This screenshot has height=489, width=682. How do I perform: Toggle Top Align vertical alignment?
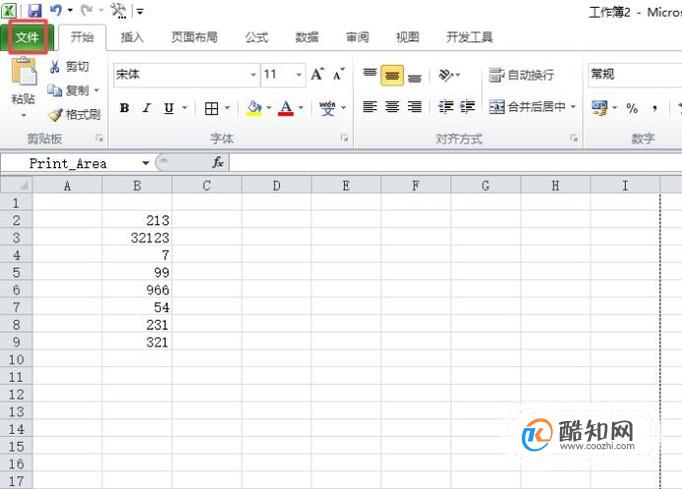(370, 75)
